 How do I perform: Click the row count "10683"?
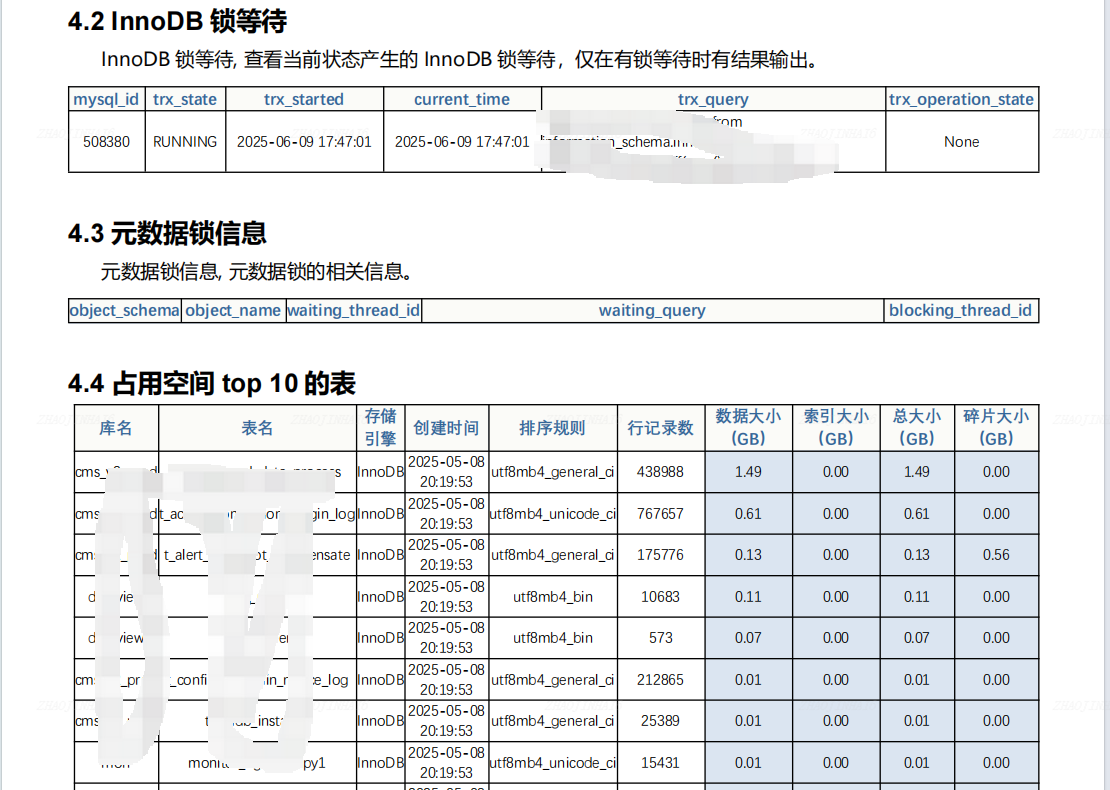(660, 597)
